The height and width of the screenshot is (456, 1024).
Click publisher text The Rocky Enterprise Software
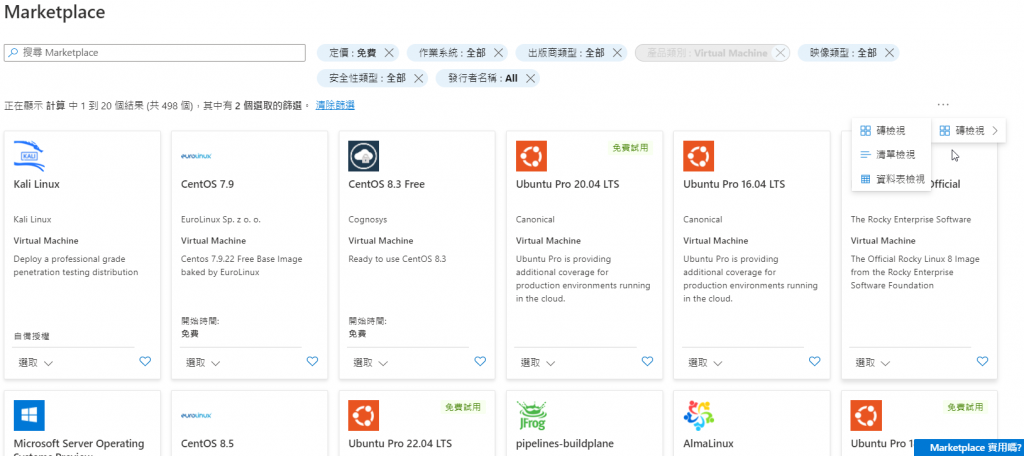(910, 220)
